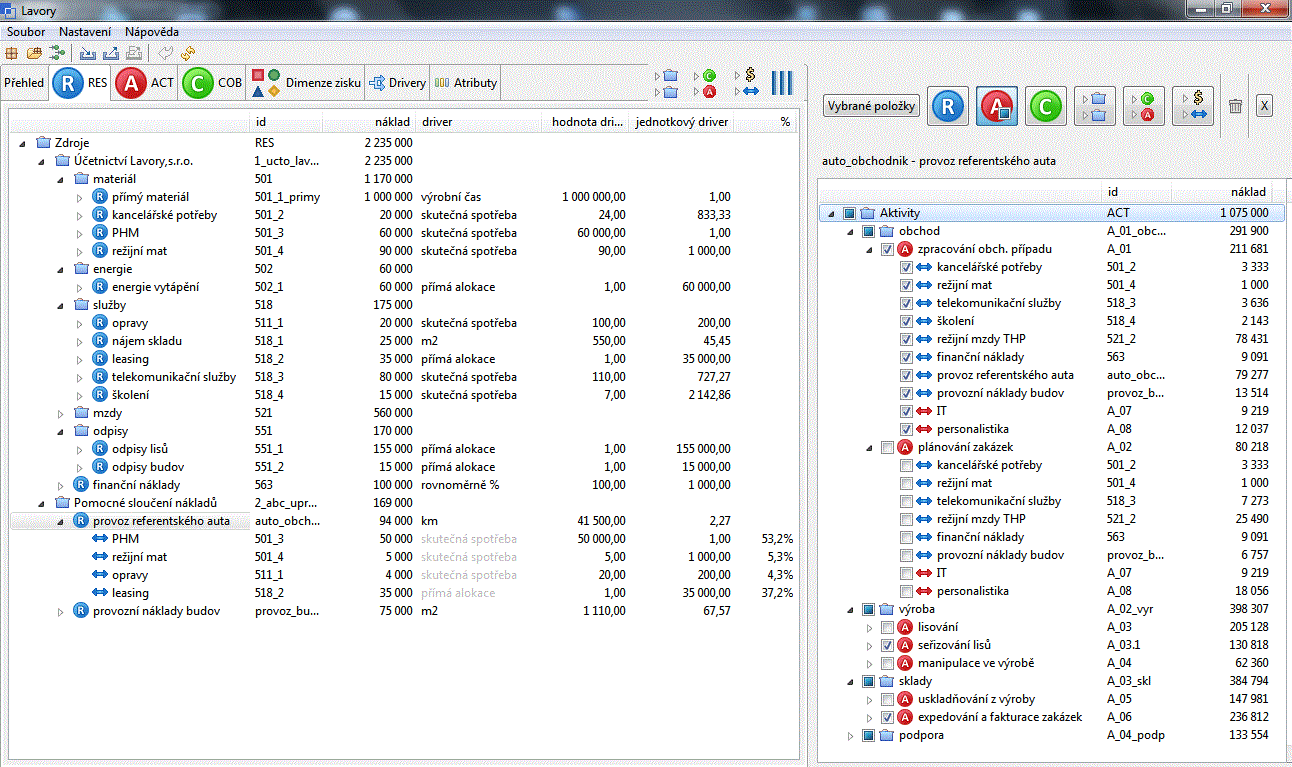Check the plánování zakázek activity checkbox
The height and width of the screenshot is (767, 1292).
click(888, 447)
